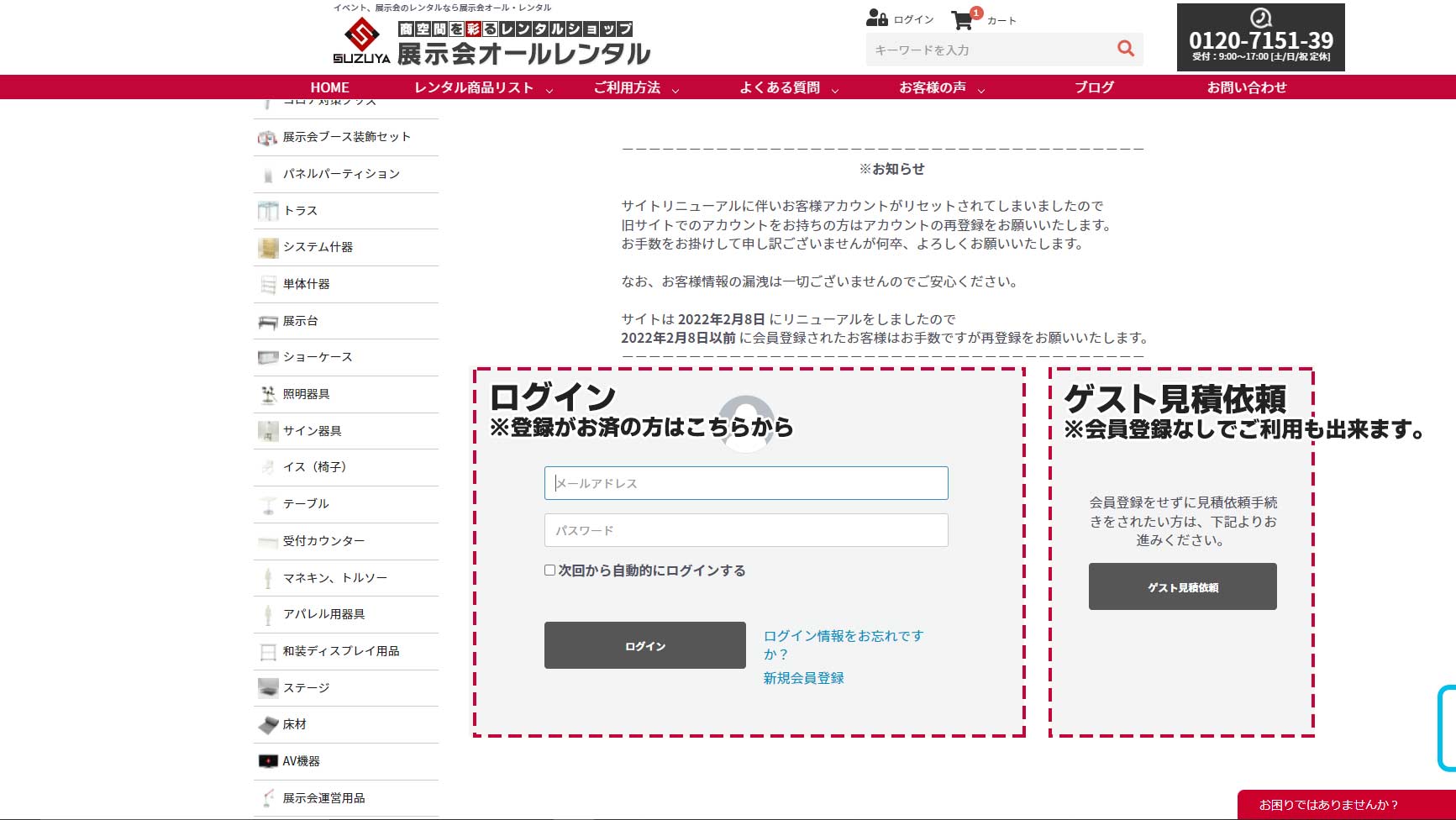The image size is (1456, 820).
Task: Open ログイン情報をお忘れですか？ link
Action: (x=844, y=644)
